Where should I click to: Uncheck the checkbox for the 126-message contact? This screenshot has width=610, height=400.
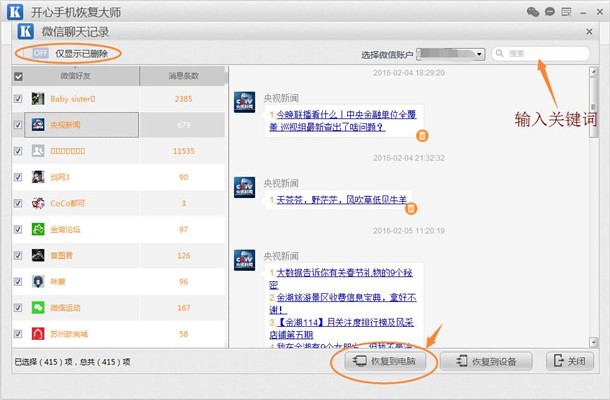18,255
